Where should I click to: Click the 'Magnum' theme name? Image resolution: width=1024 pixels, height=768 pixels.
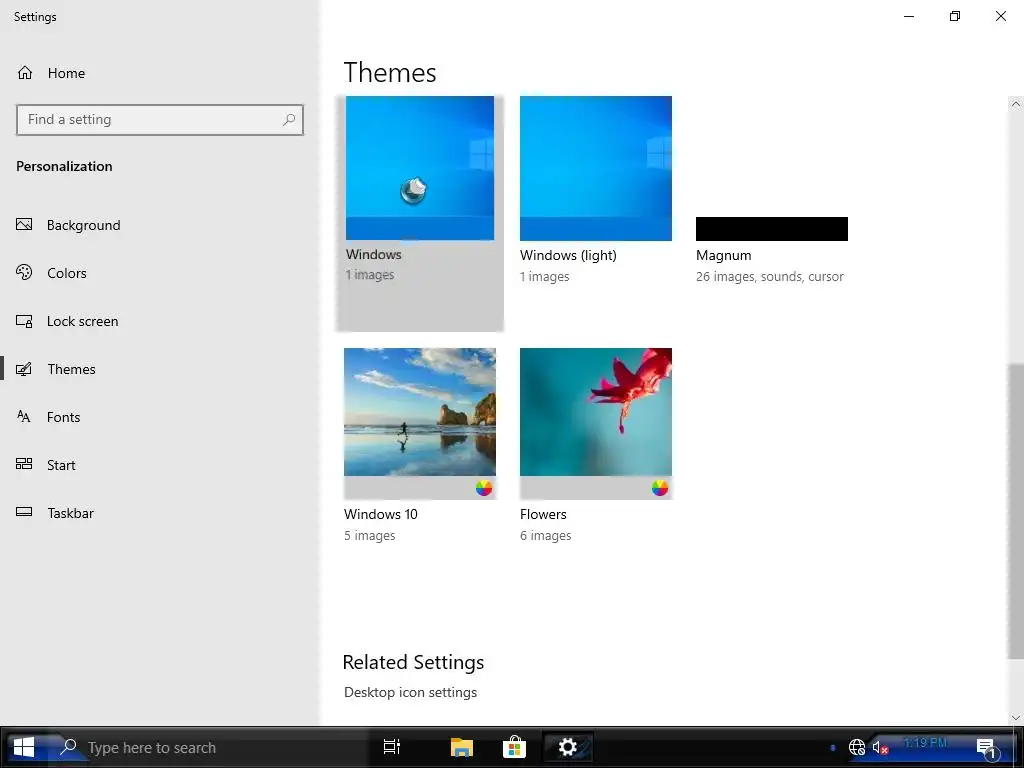coord(724,255)
